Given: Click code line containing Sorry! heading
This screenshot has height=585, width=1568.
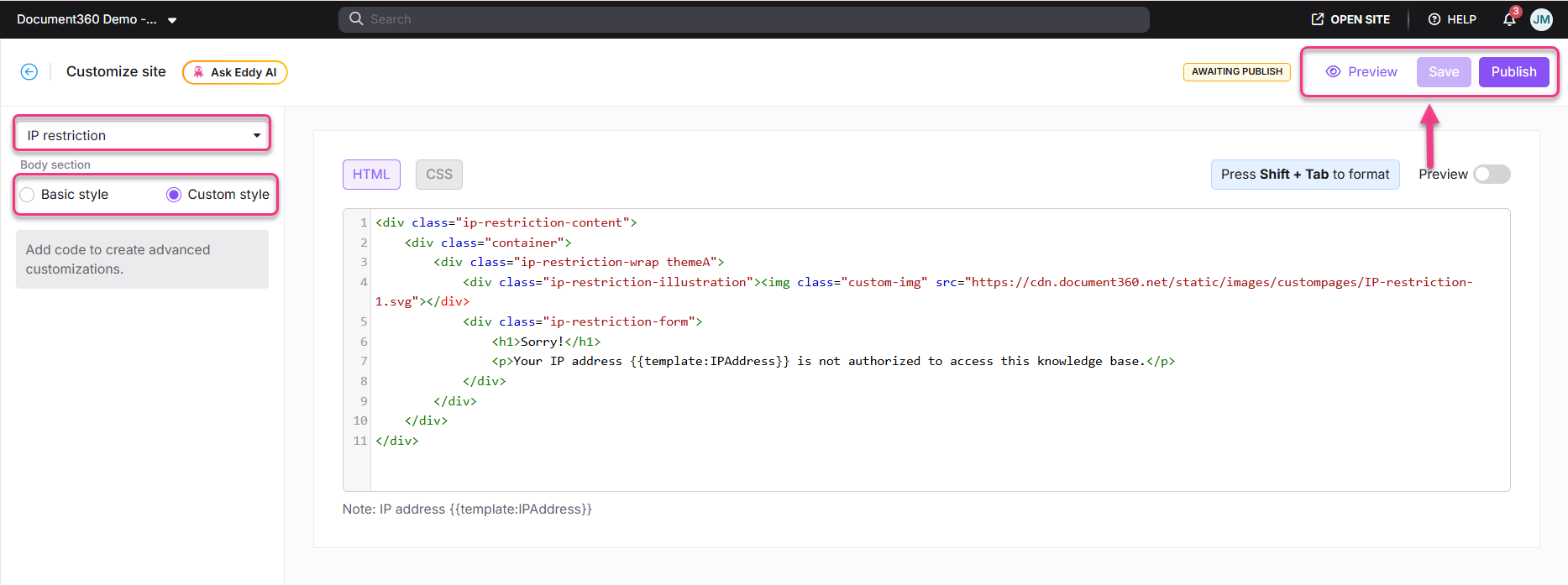Looking at the screenshot, I should pos(546,342).
